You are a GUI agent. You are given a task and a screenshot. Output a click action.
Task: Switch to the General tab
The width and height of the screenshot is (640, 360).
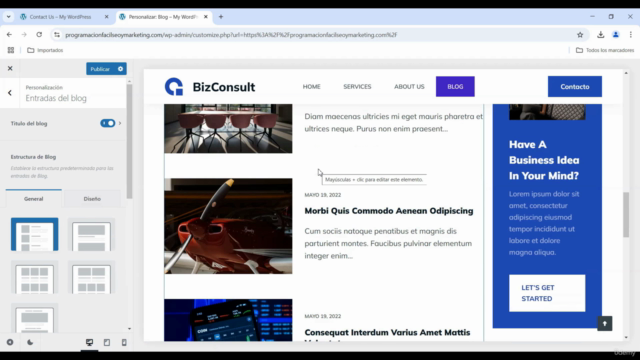tap(33, 199)
